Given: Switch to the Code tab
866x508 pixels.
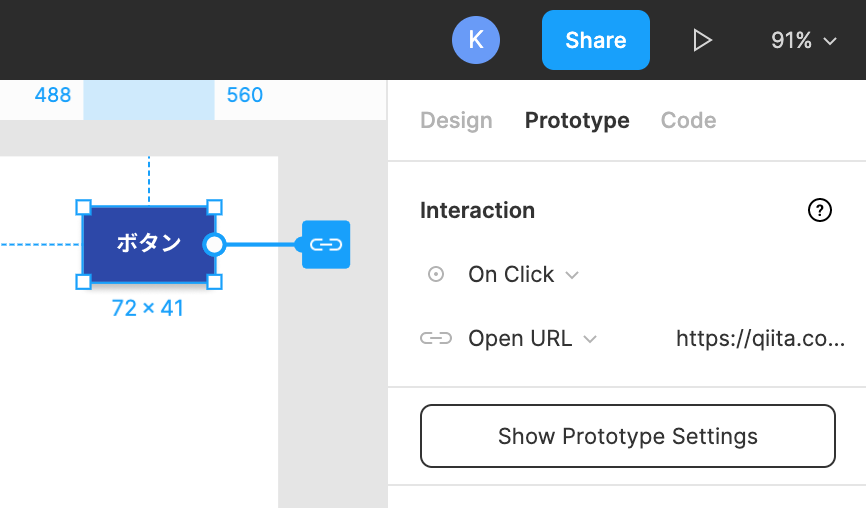Looking at the screenshot, I should pyautogui.click(x=689, y=120).
